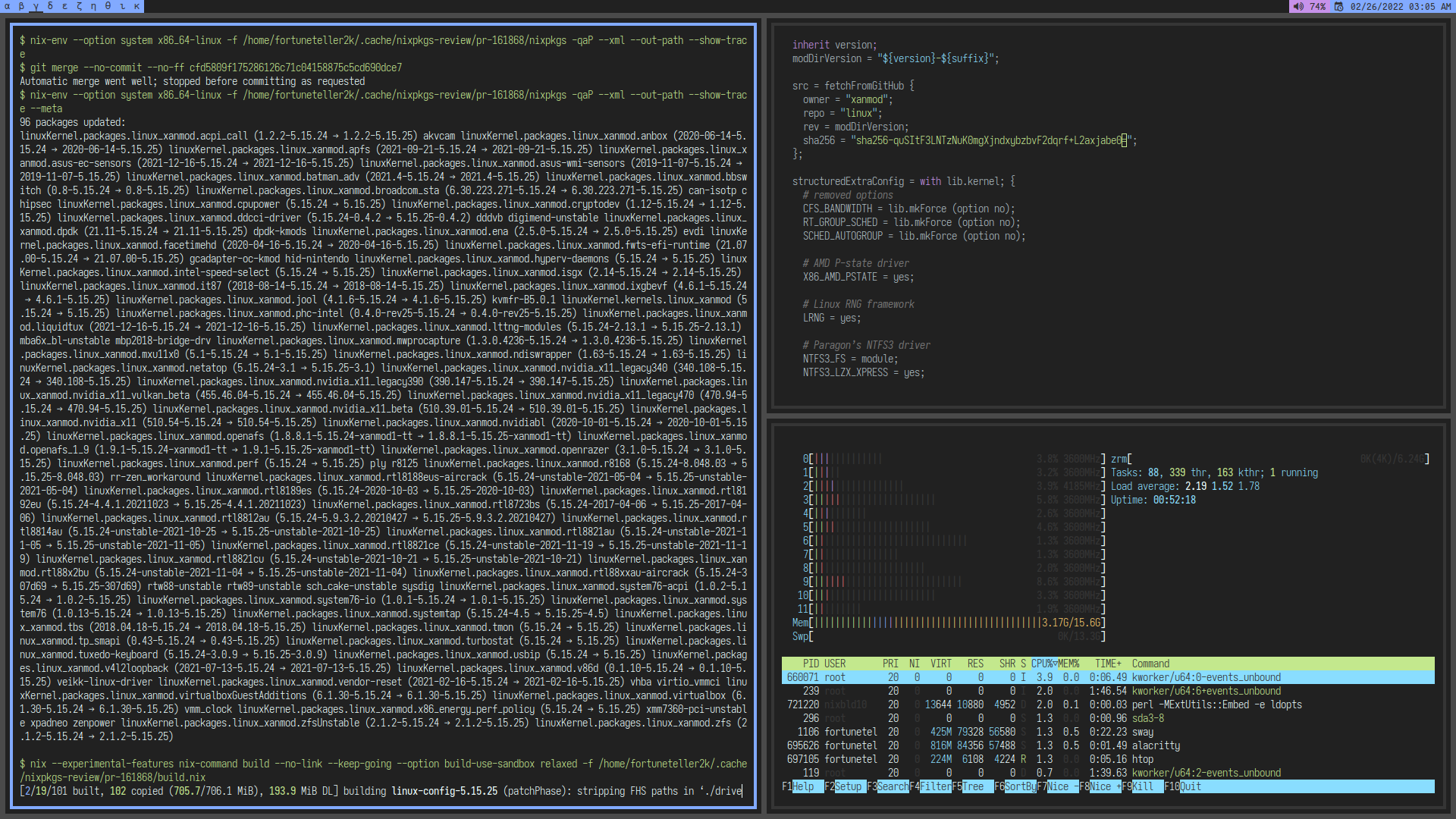
Task: Select the sway process row
Action: coord(1107,732)
